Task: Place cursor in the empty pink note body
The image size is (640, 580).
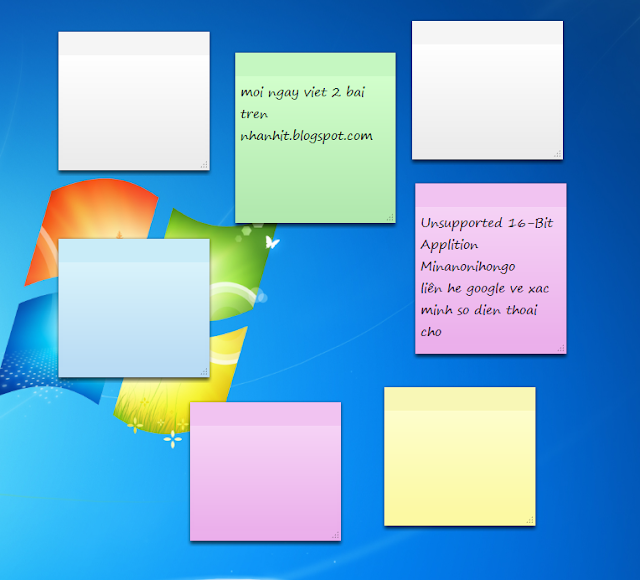Action: [x=265, y=483]
